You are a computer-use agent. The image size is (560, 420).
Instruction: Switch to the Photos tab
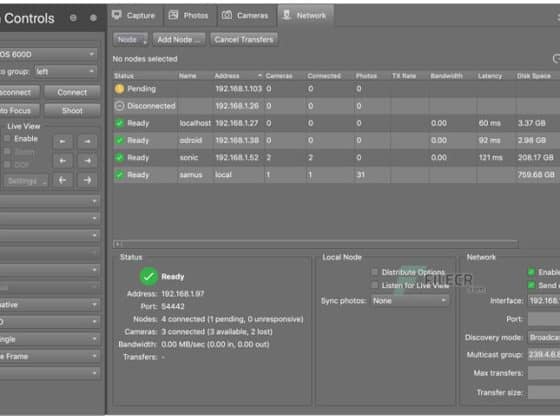pyautogui.click(x=189, y=15)
